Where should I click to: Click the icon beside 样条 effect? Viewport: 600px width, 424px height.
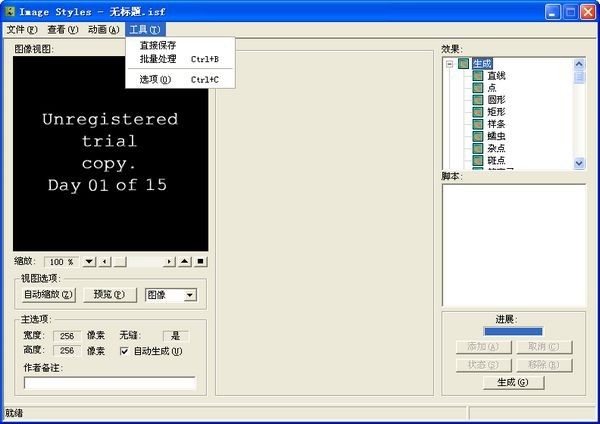tap(478, 124)
